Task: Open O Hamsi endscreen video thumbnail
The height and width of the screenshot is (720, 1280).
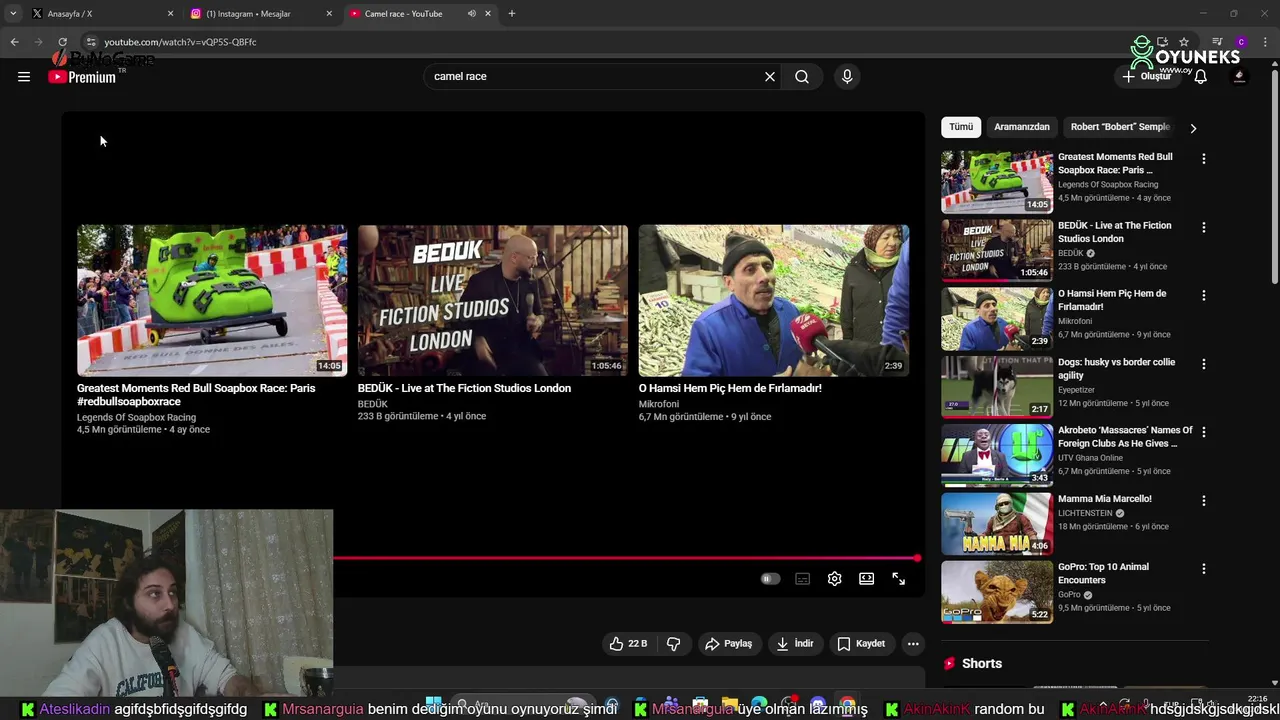Action: click(774, 300)
